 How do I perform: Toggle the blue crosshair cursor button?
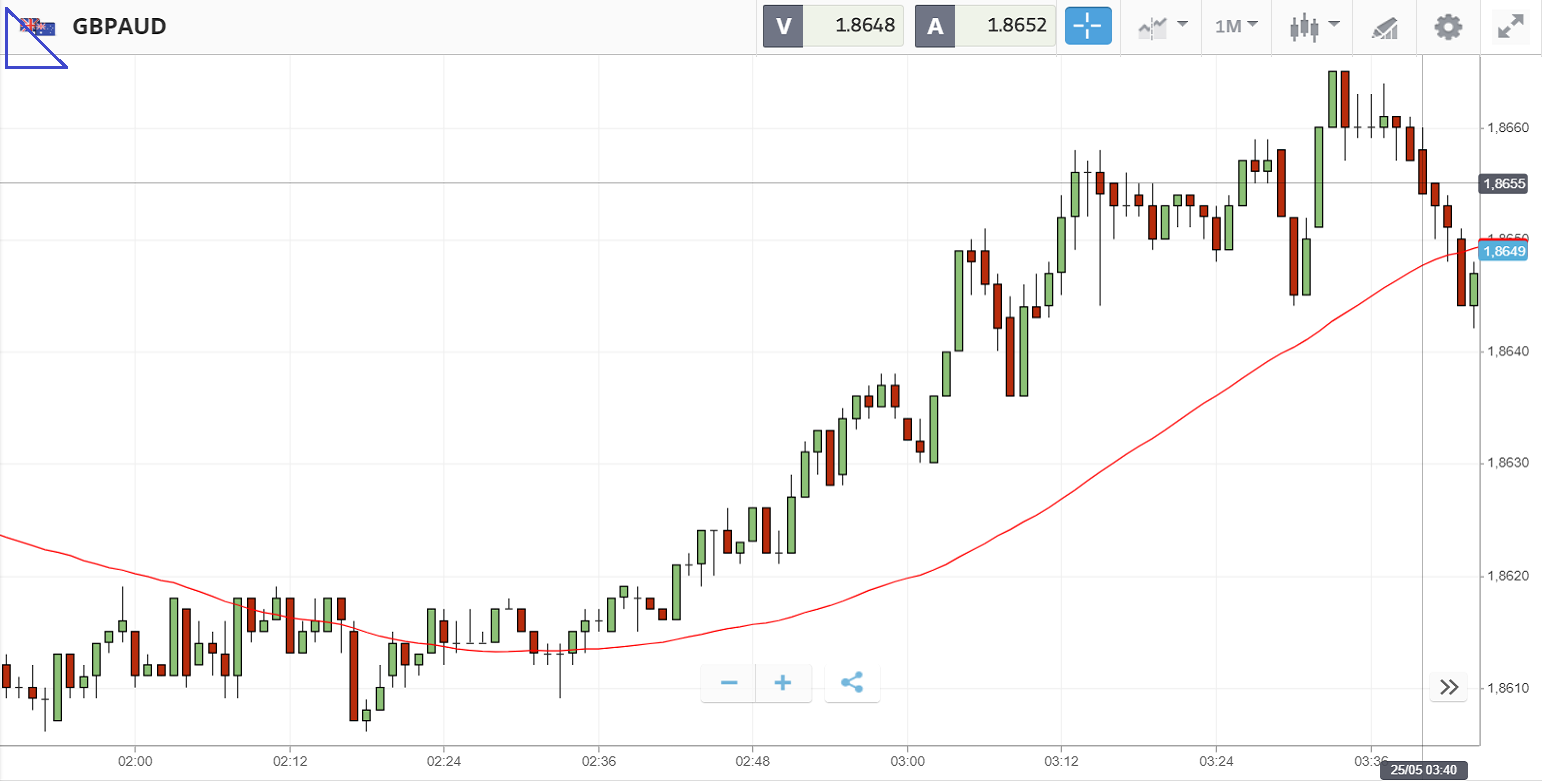tap(1088, 26)
